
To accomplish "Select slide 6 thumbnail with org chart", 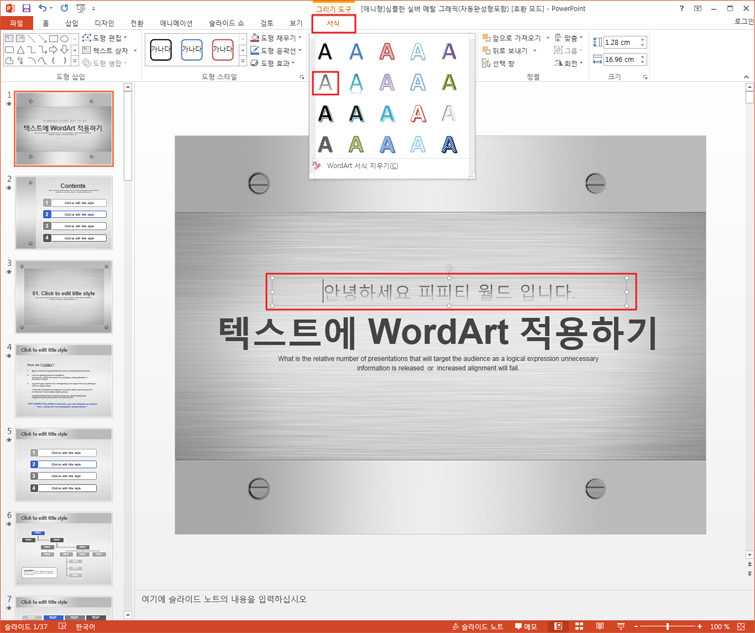I will [x=64, y=549].
